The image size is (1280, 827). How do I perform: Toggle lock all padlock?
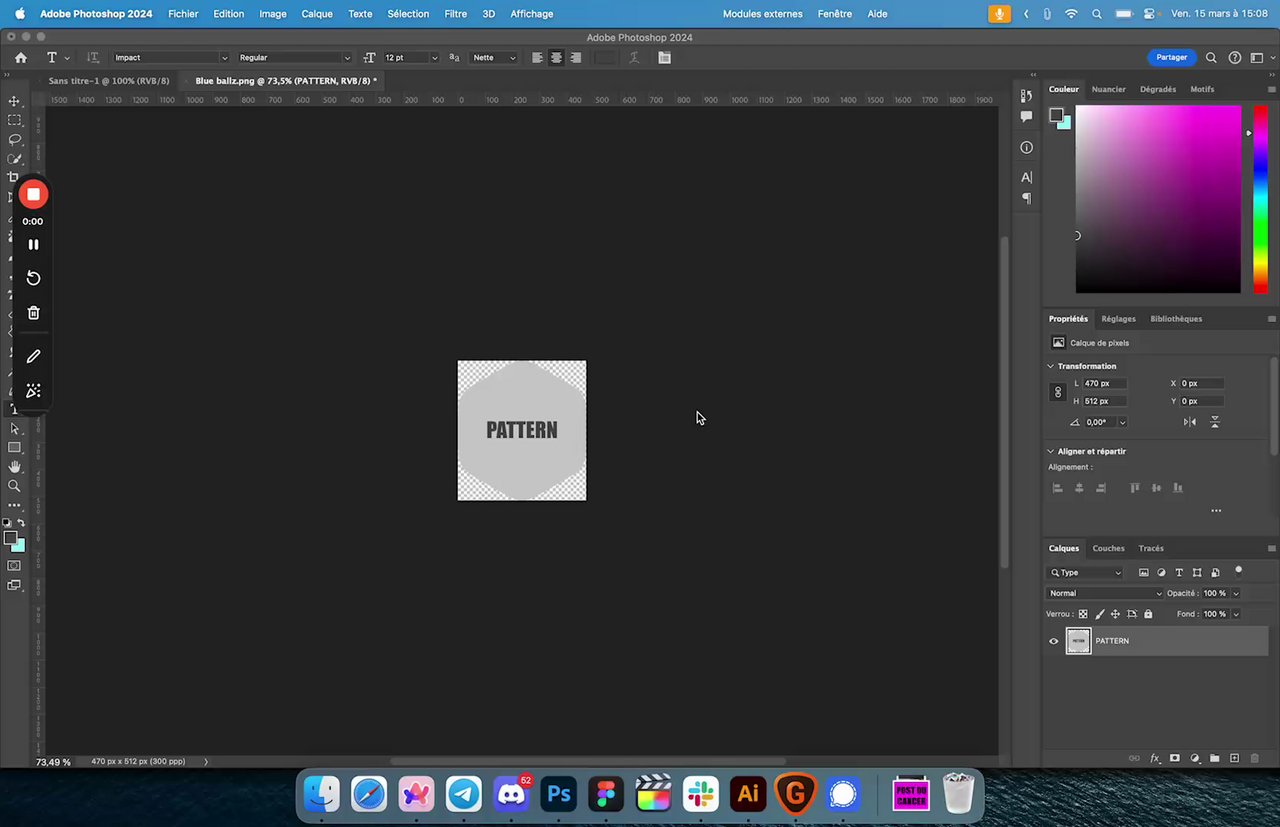pos(1148,614)
